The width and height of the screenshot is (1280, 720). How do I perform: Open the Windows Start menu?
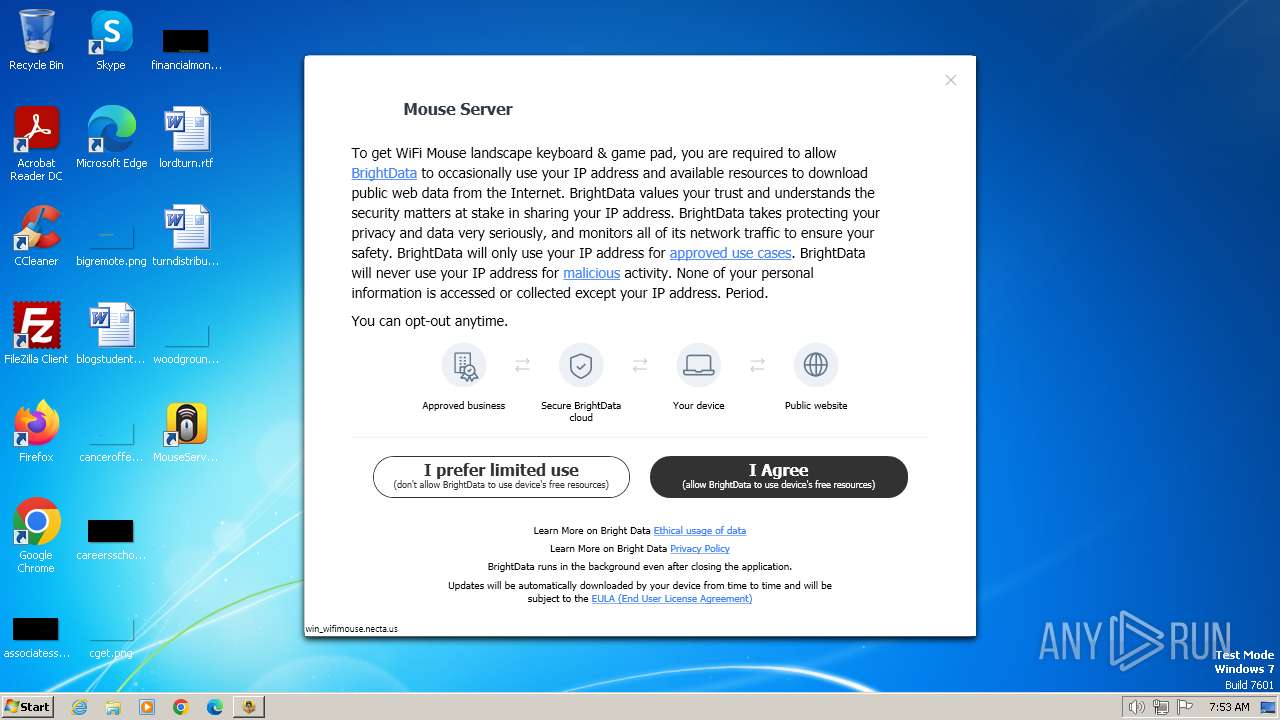28,706
